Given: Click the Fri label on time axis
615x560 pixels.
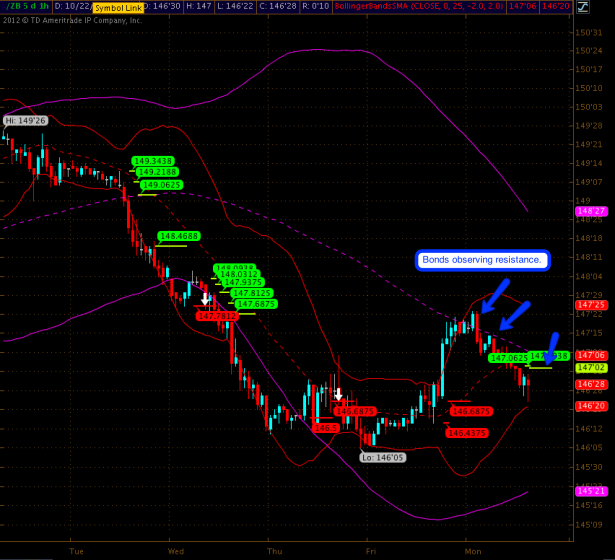Looking at the screenshot, I should [x=371, y=550].
